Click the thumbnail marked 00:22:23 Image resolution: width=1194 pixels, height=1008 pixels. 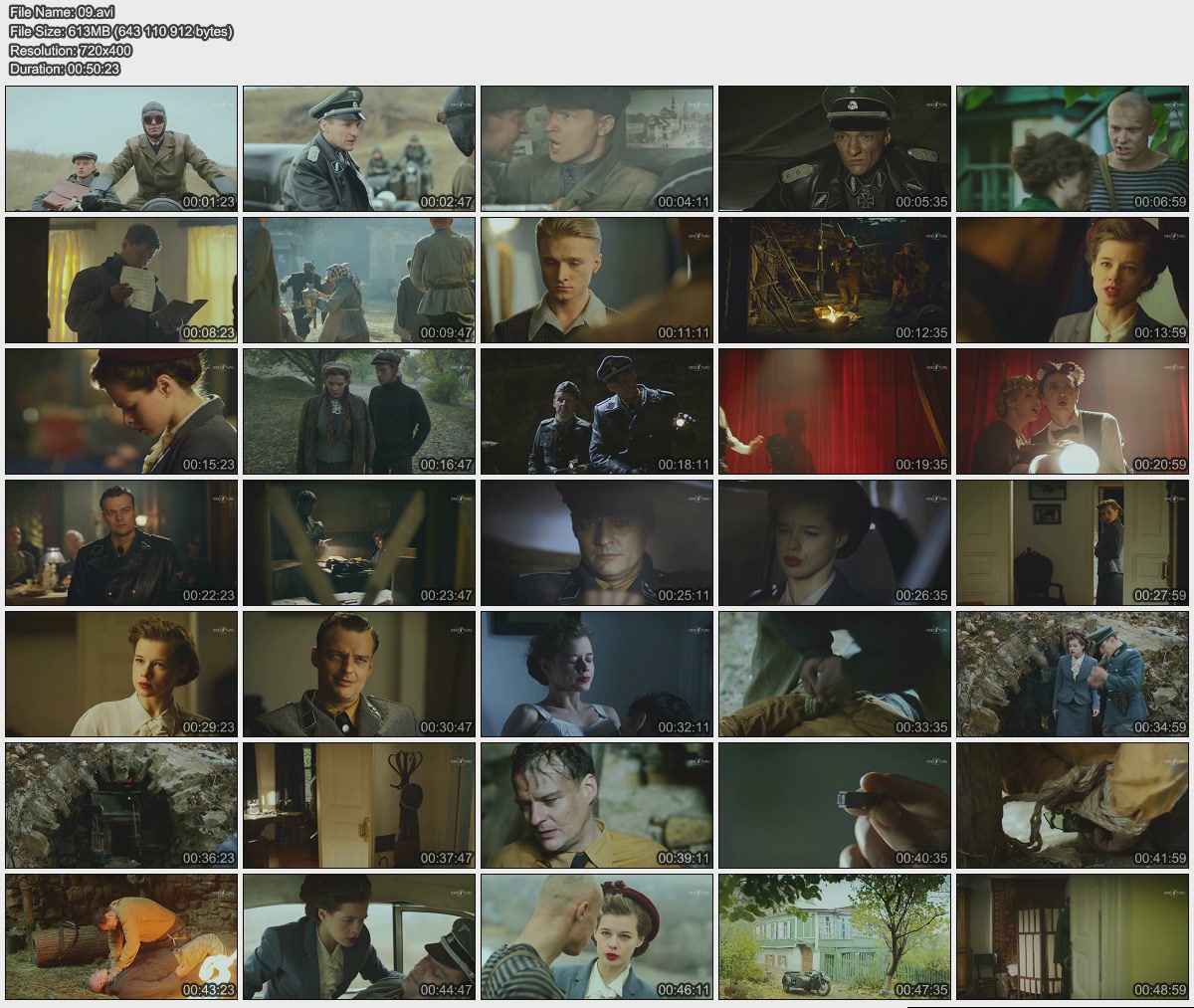[121, 542]
